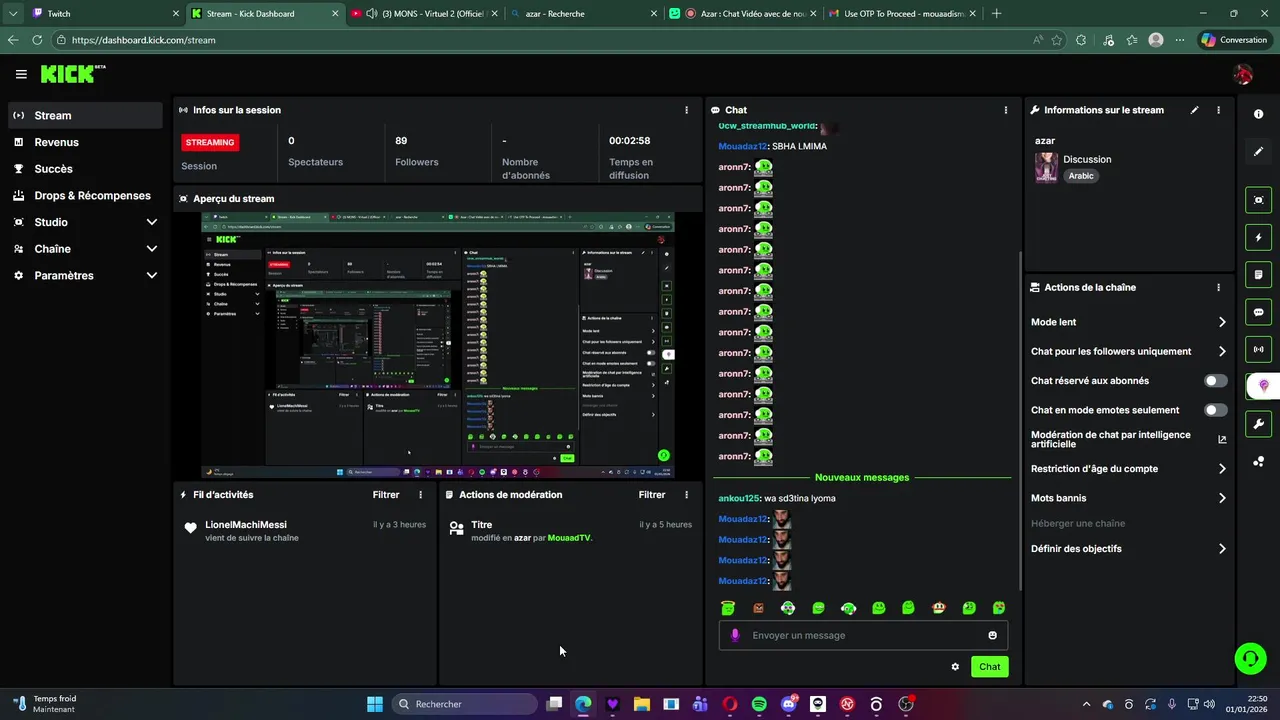Click Copilot Conversation button in browser toolbar
This screenshot has width=1280, height=720.
point(1235,40)
